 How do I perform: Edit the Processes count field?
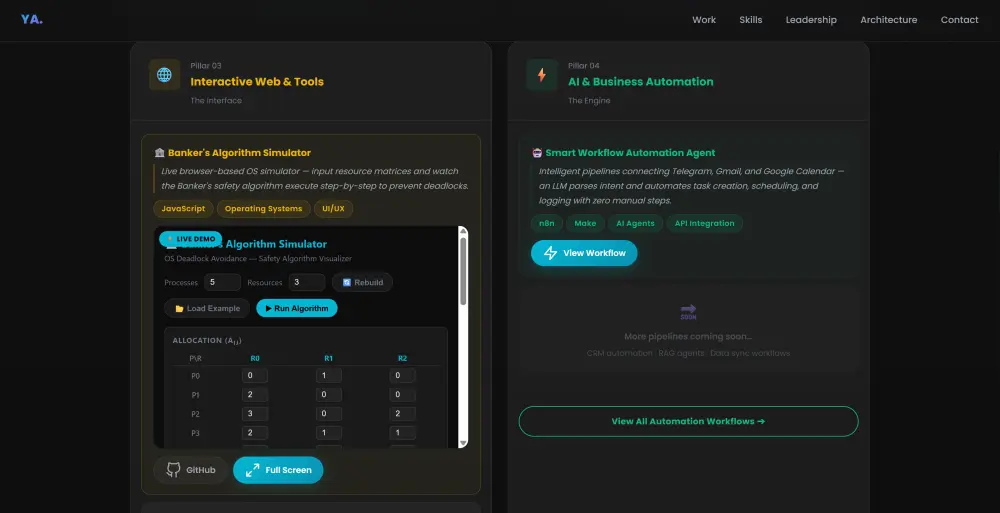point(222,282)
